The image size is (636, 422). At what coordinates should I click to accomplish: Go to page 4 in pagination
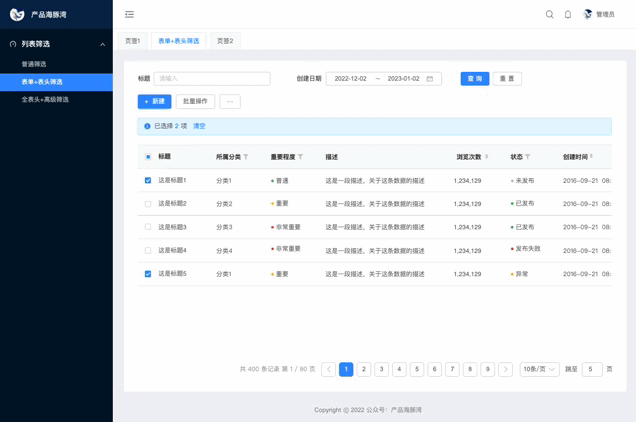pyautogui.click(x=399, y=369)
